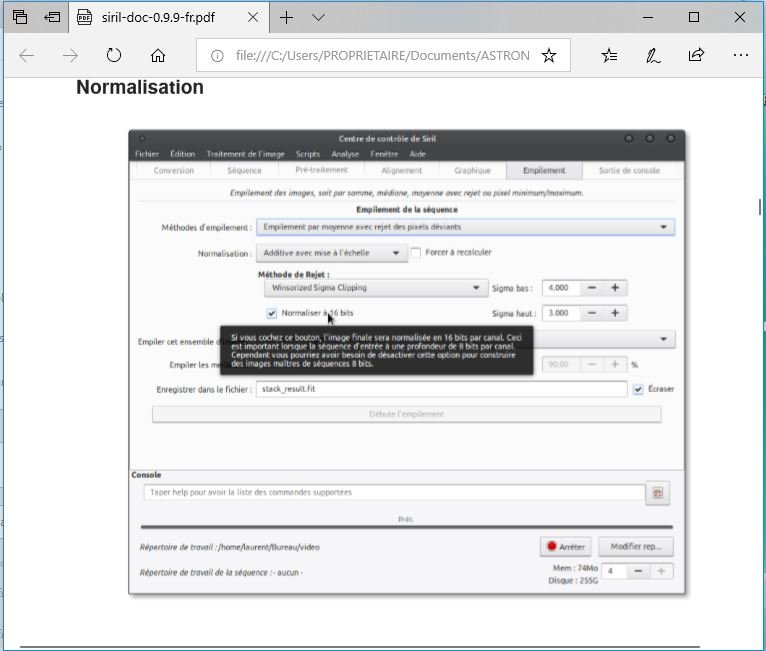Image resolution: width=766 pixels, height=651 pixels.
Task: Add page to favorites with star icon
Action: pyautogui.click(x=549, y=56)
